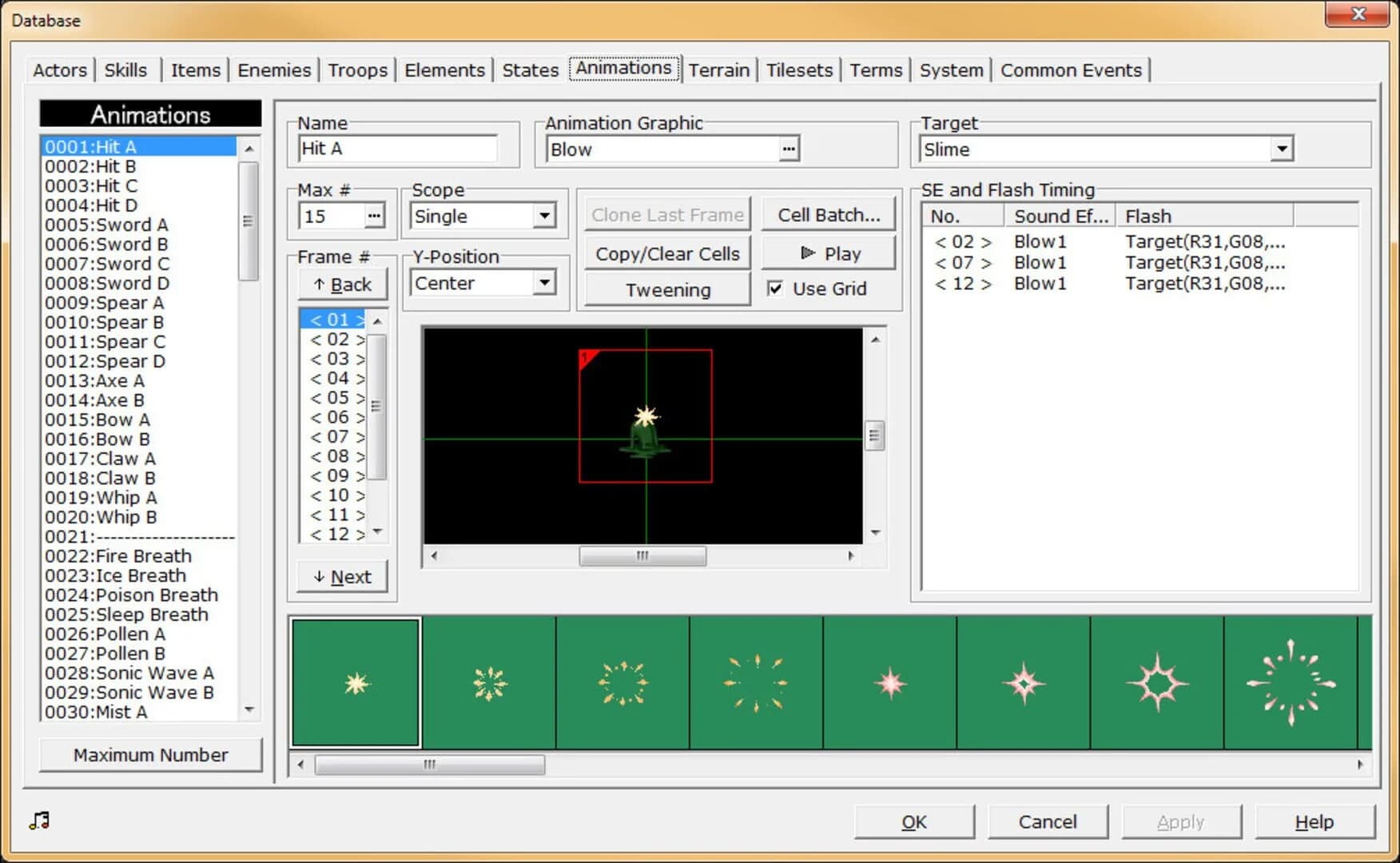The height and width of the screenshot is (863, 1400).
Task: Select animation 0022:Fire Breath in the list
Action: tap(117, 555)
